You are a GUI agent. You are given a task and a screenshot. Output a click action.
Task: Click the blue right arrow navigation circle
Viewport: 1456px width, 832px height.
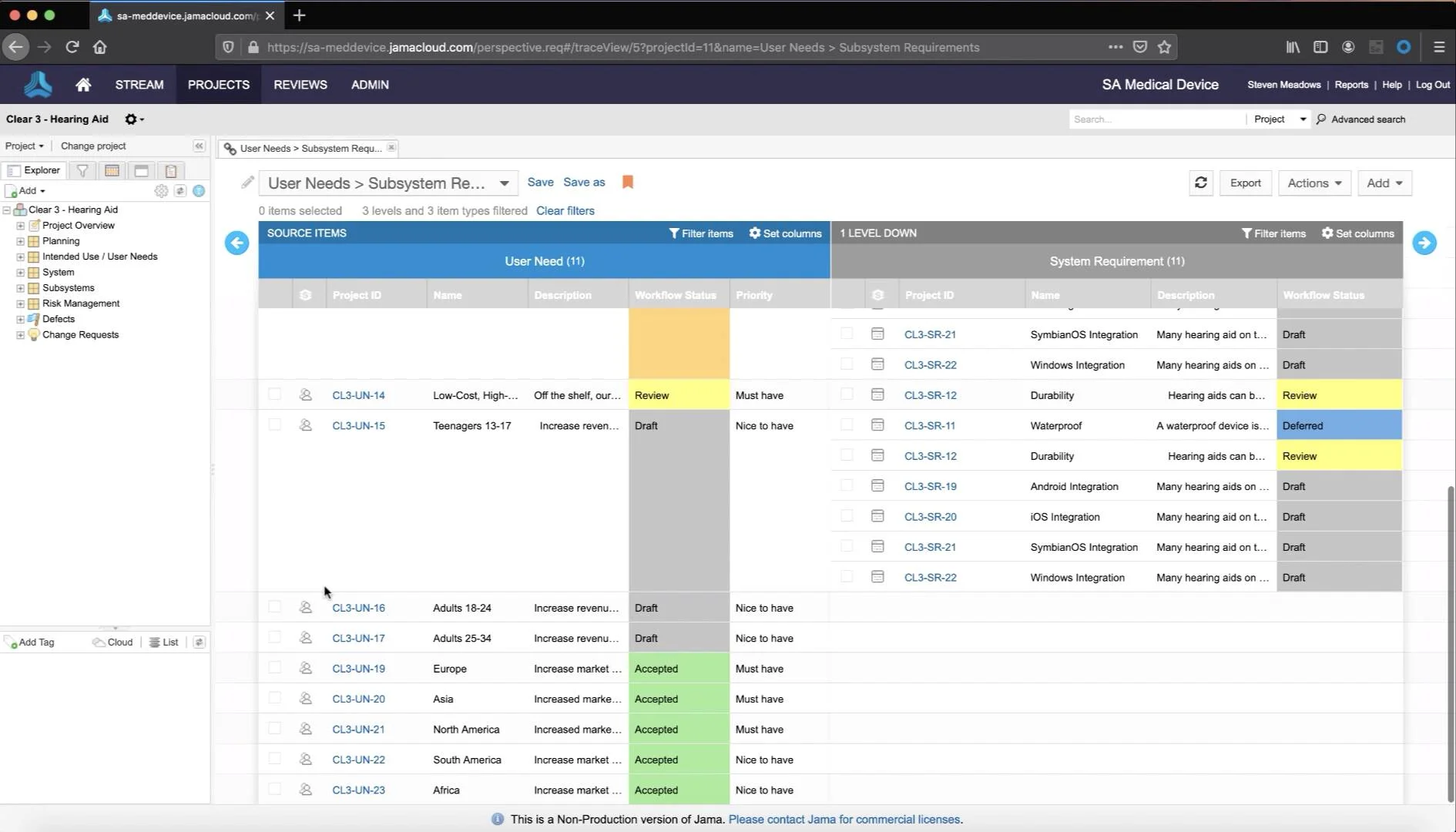1424,243
